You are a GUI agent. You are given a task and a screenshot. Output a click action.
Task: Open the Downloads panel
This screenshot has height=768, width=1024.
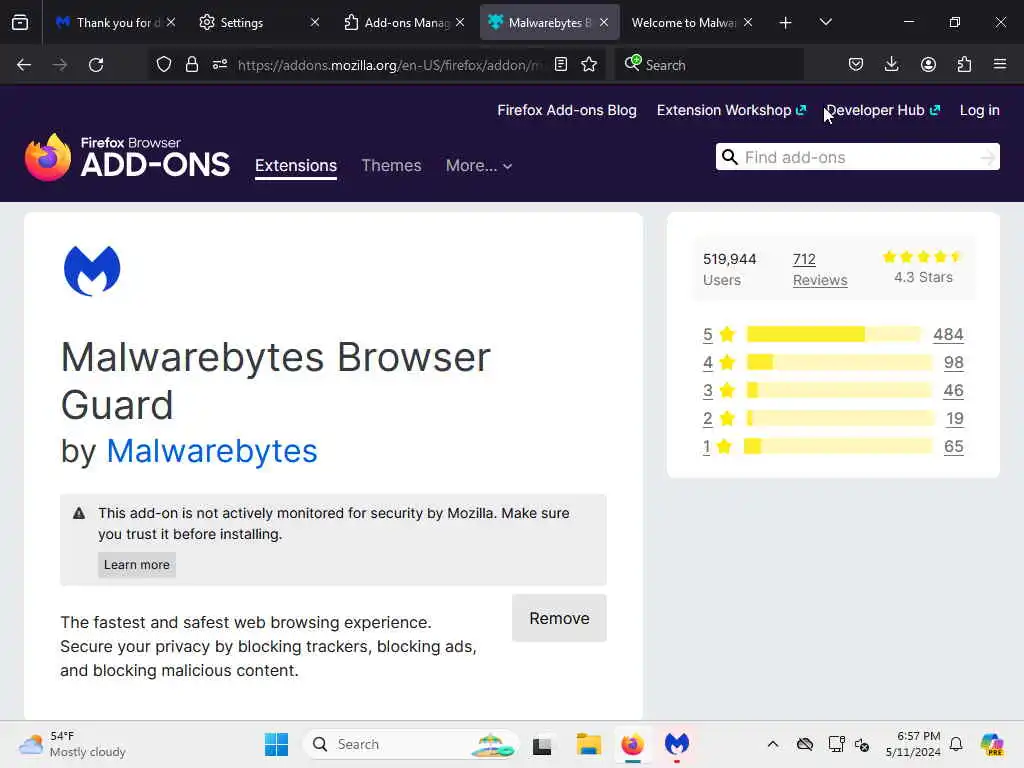[891, 64]
